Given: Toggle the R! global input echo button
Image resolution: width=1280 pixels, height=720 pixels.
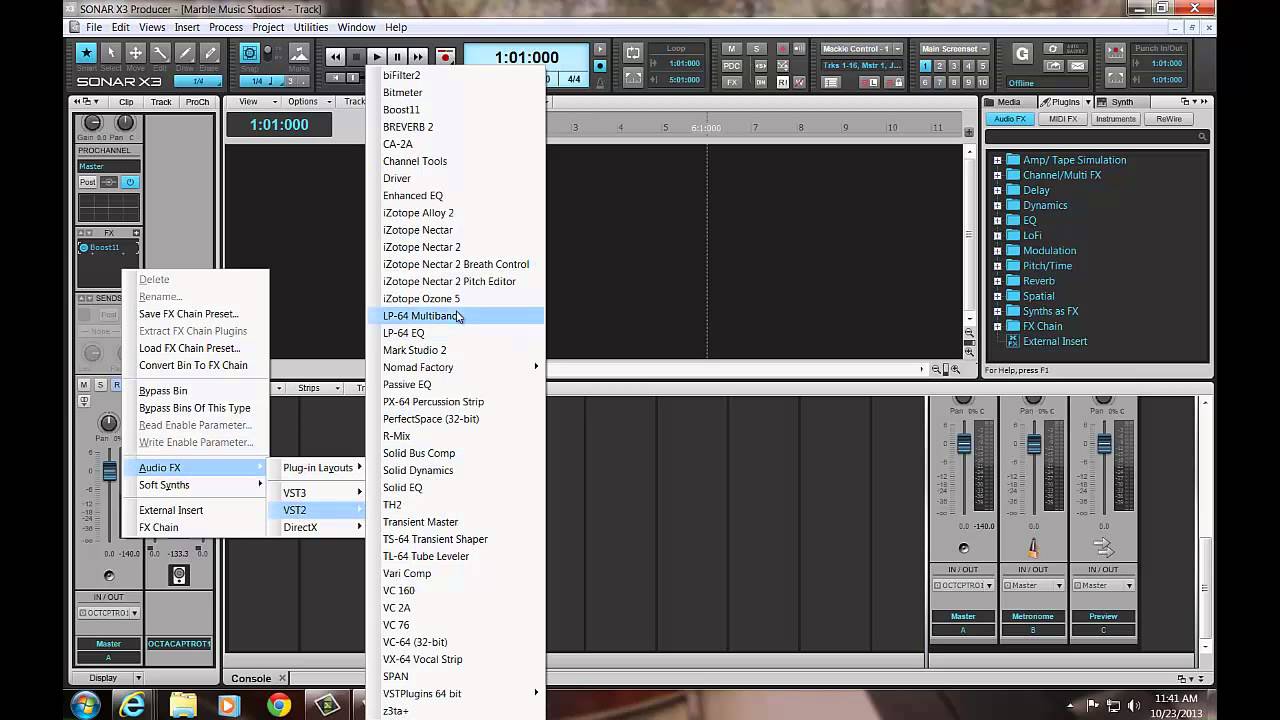Looking at the screenshot, I should [783, 83].
